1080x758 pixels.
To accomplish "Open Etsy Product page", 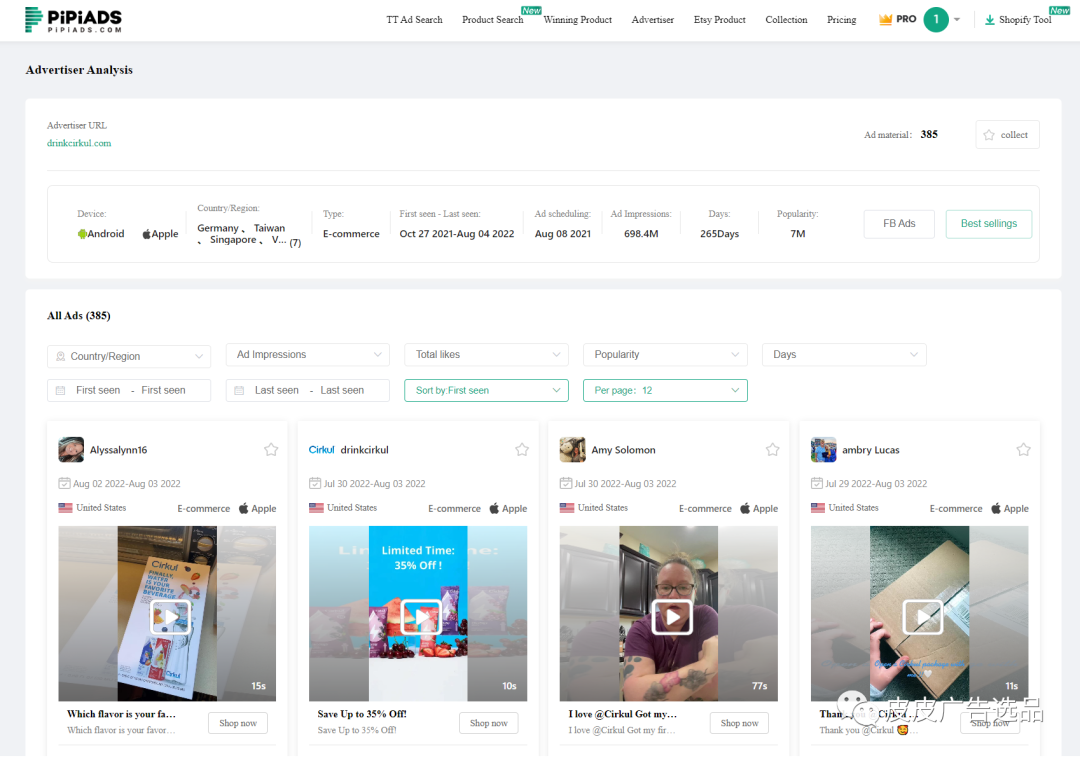I will coord(719,20).
